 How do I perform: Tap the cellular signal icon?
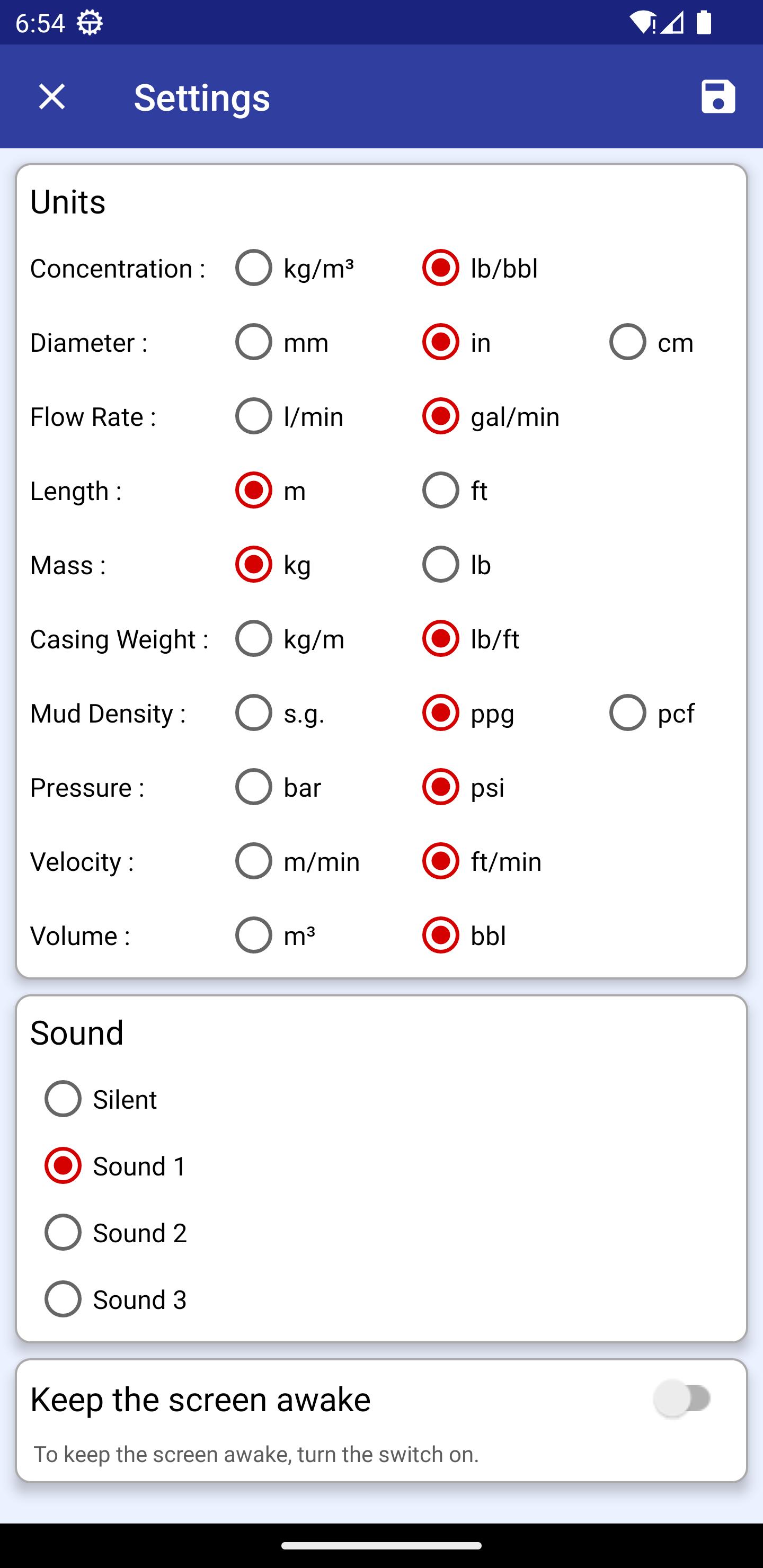point(672,23)
